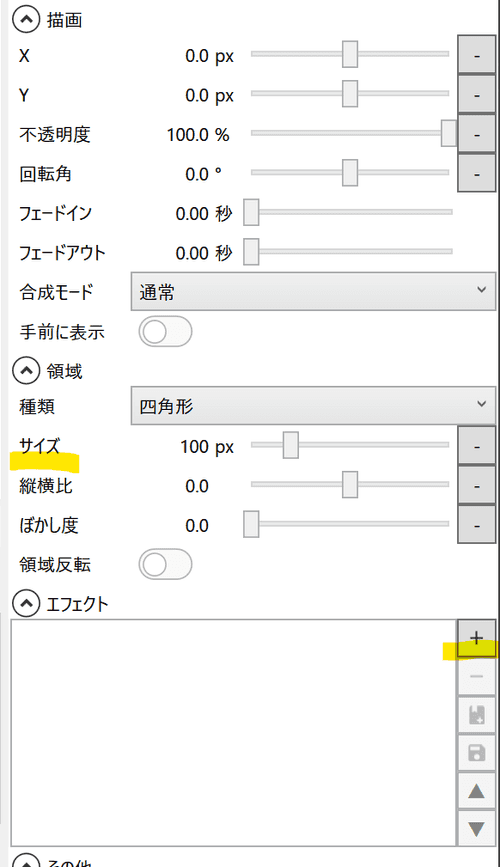Click the フェードイン slider

[x=348, y=212]
